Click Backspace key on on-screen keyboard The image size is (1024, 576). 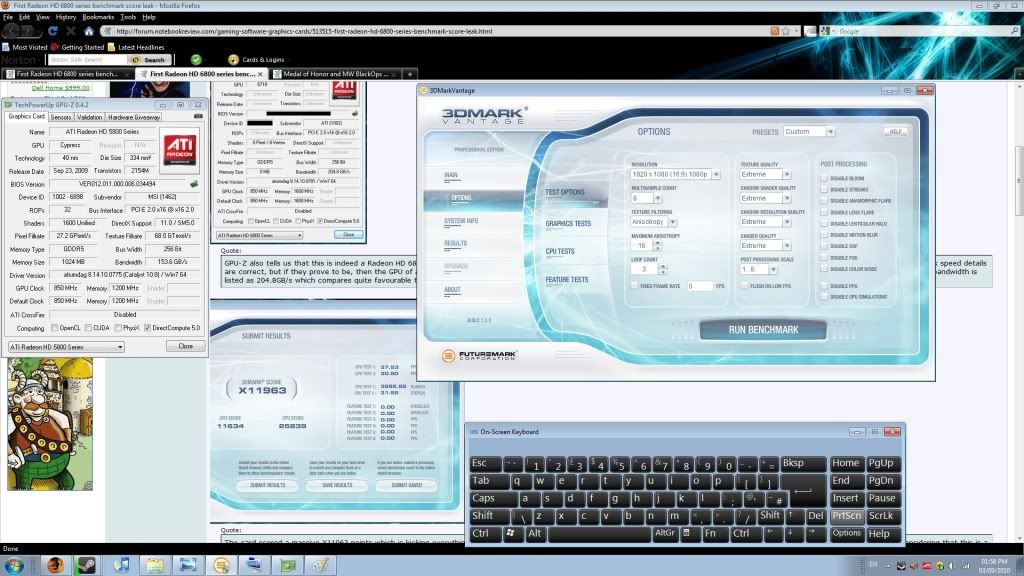(803, 463)
